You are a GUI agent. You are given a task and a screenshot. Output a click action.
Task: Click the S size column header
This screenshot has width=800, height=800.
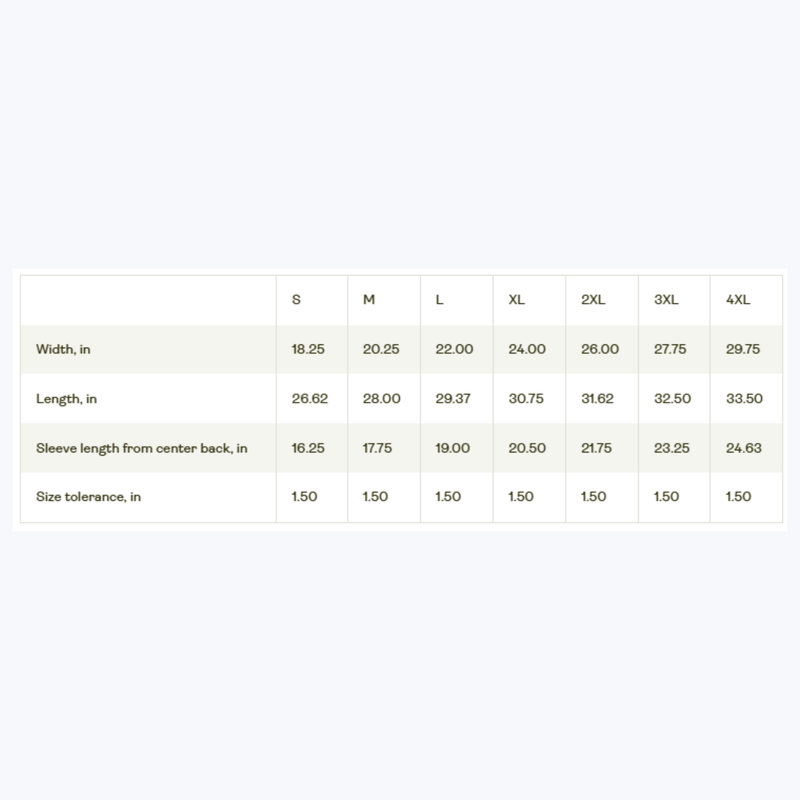click(296, 299)
